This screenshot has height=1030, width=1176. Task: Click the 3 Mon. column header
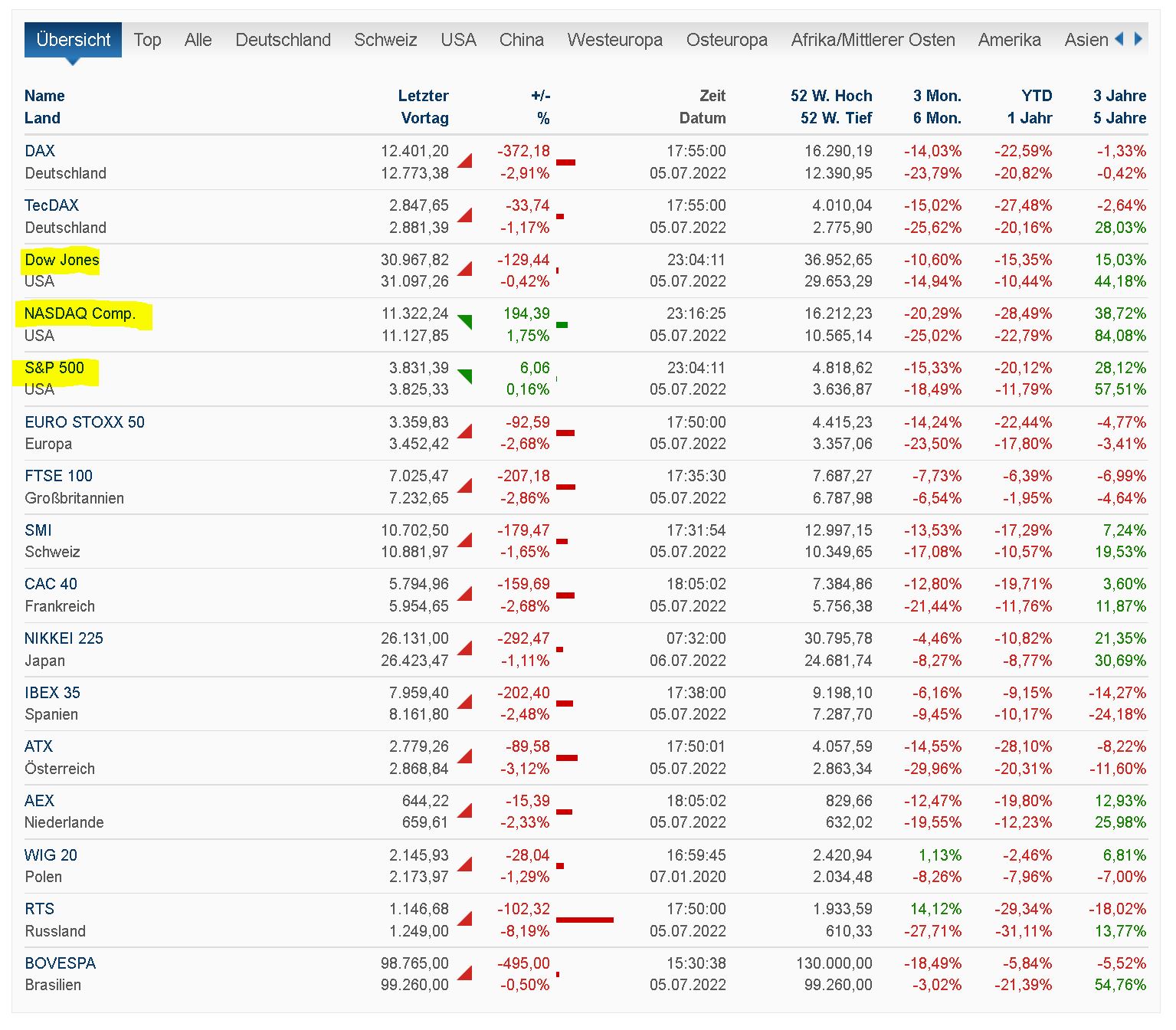[x=937, y=96]
